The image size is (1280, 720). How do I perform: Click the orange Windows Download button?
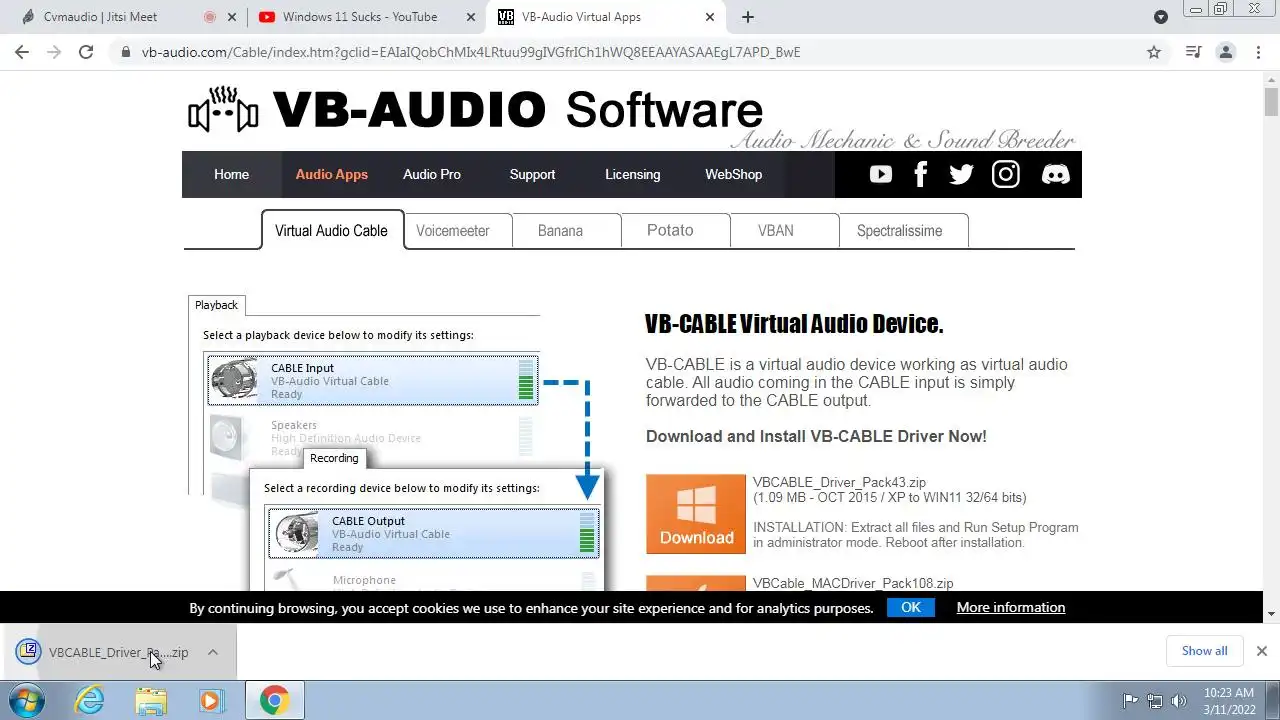pyautogui.click(x=696, y=514)
